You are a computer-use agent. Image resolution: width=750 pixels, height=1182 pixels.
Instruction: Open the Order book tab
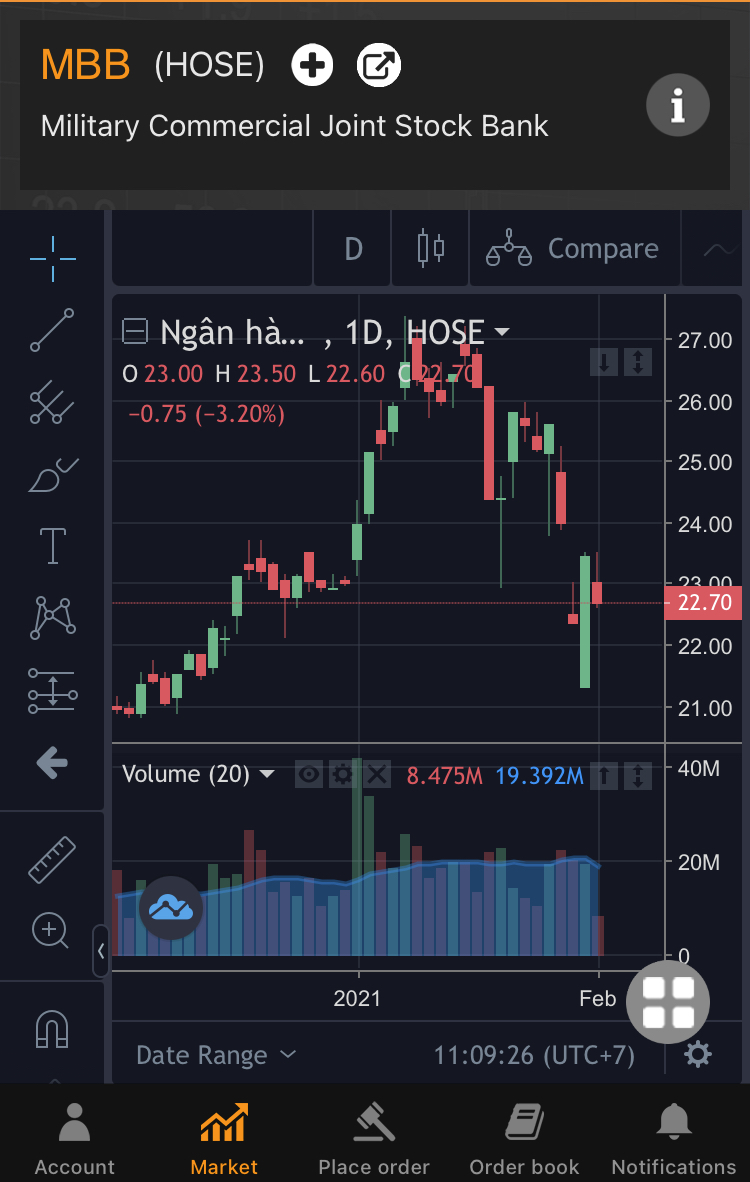[x=524, y=1138]
